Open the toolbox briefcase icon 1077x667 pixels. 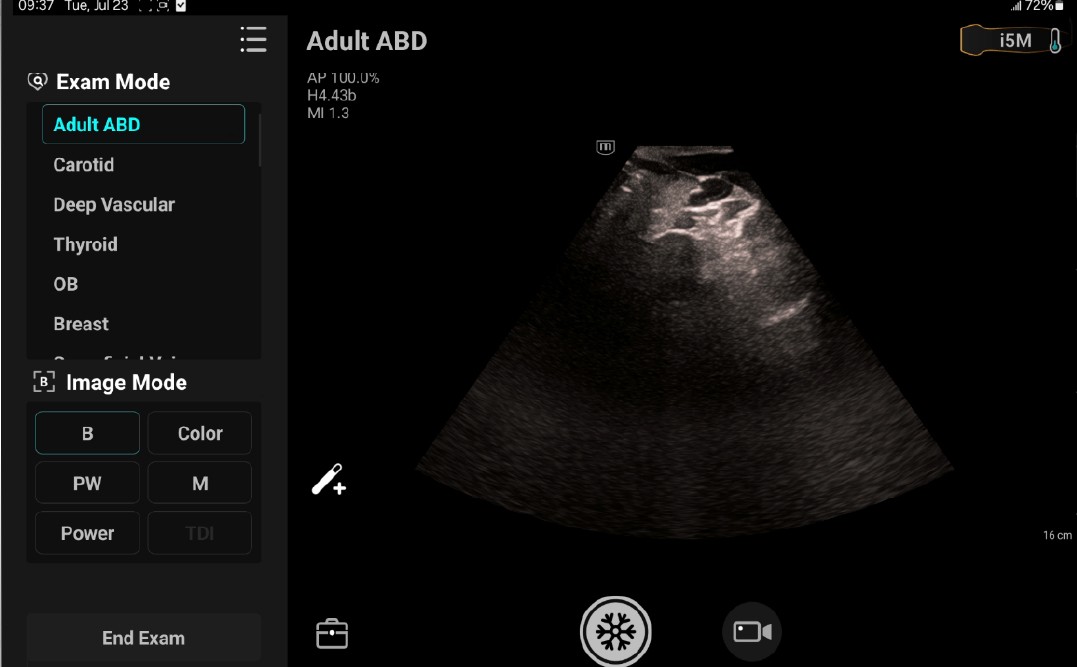tap(332, 634)
